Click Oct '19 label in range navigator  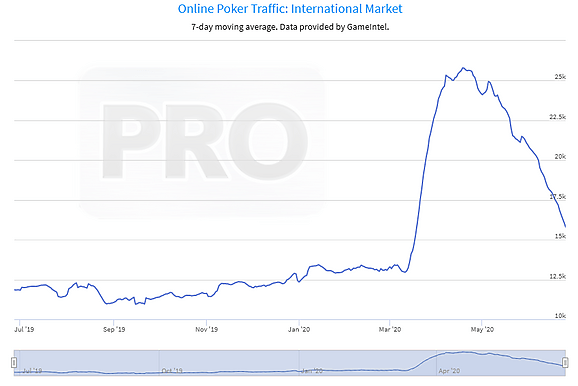click(x=172, y=371)
